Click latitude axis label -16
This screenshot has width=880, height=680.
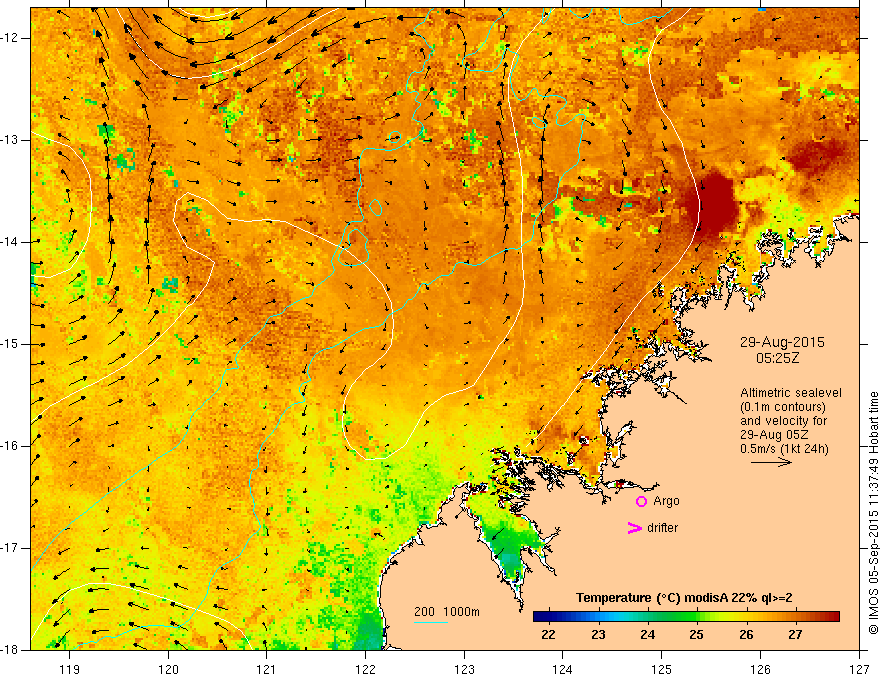tap(10, 446)
